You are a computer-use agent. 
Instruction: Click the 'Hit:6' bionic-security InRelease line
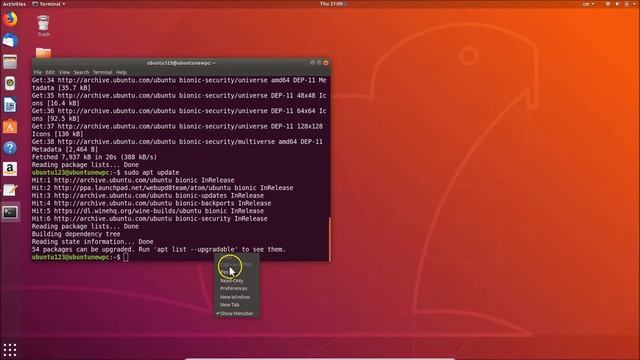point(150,219)
